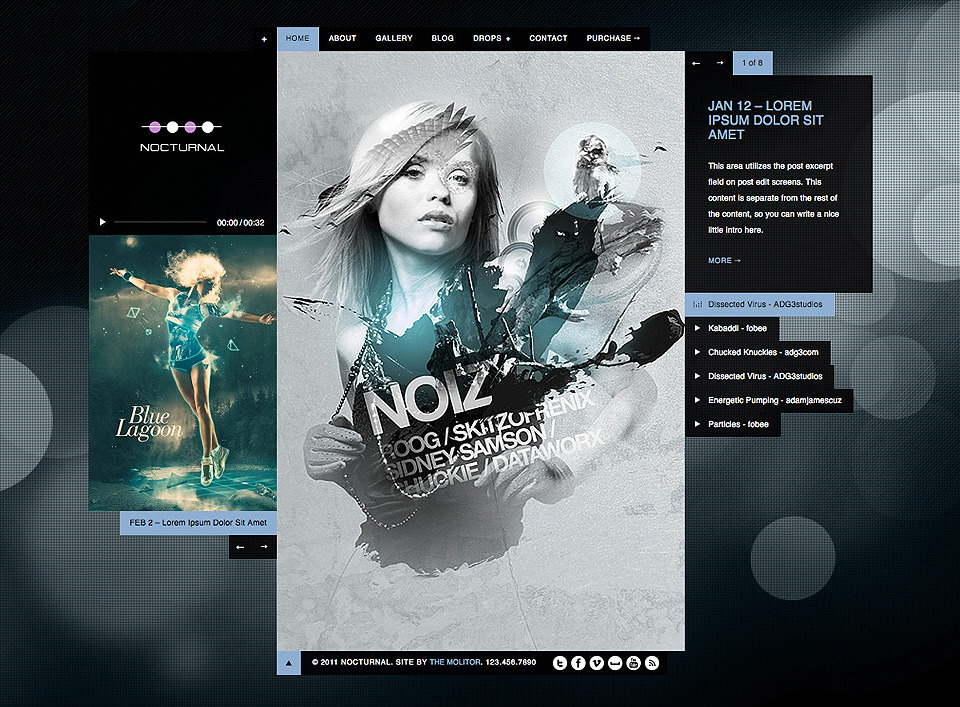Follow The Molitor link in footer

(457, 663)
